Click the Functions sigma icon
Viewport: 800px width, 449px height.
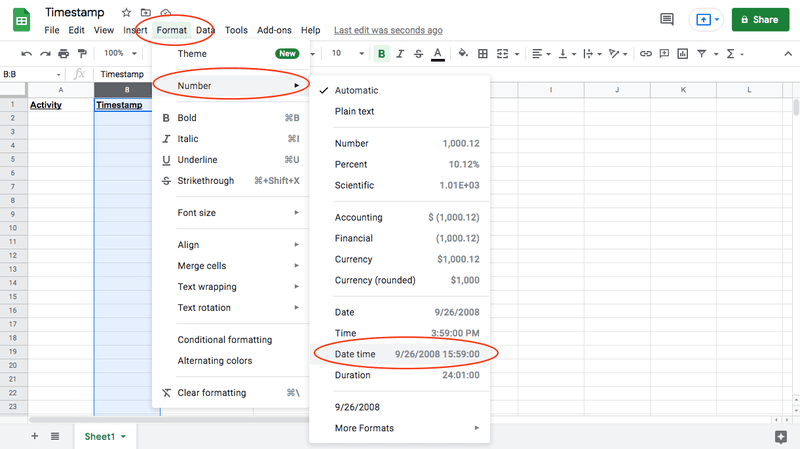[731, 54]
